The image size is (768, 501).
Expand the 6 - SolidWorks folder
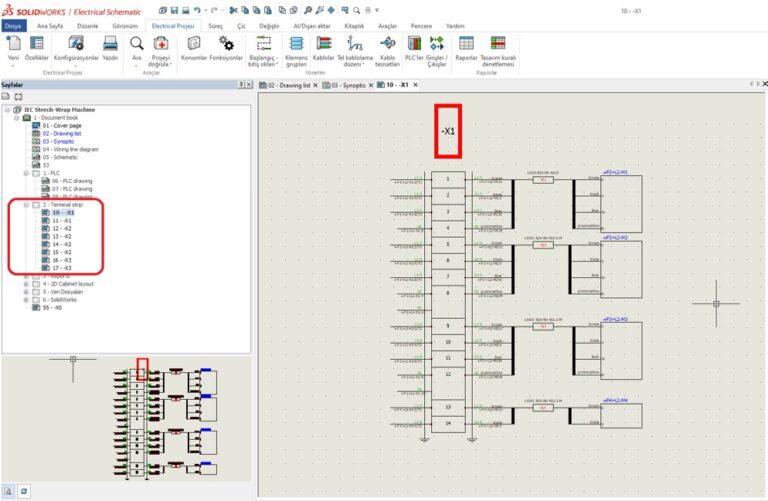click(x=26, y=299)
